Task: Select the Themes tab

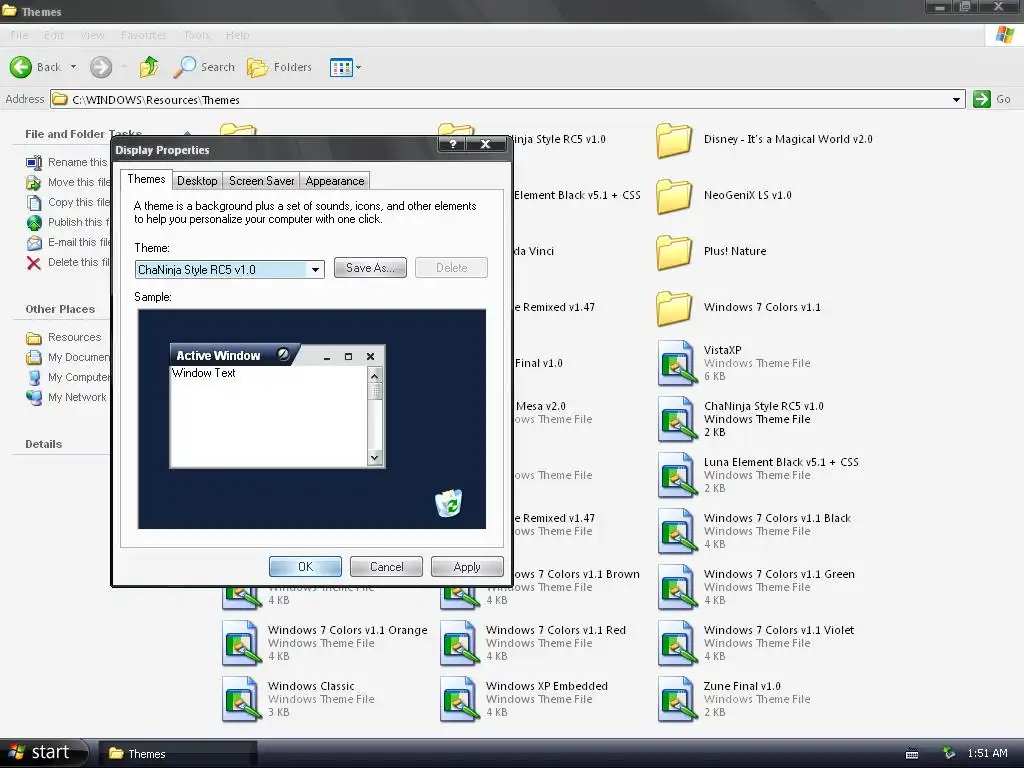Action: pyautogui.click(x=146, y=179)
